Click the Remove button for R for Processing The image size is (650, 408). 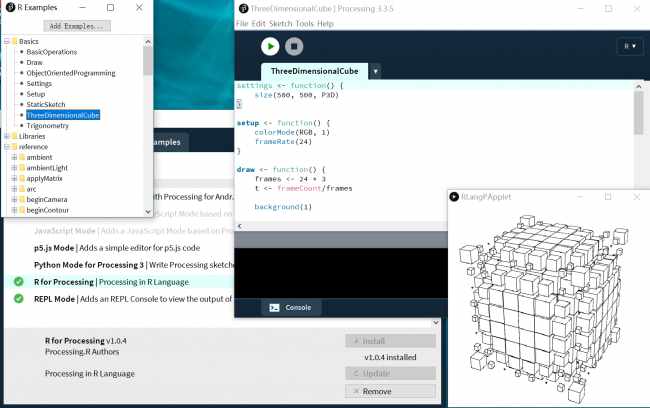click(390, 391)
